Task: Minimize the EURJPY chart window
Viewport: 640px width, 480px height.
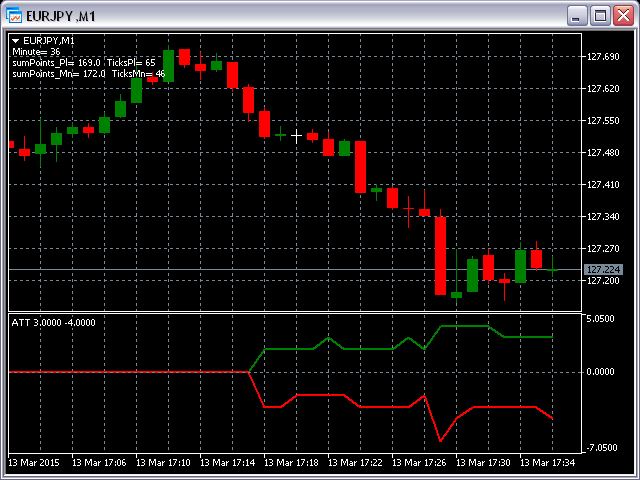Action: (x=577, y=15)
